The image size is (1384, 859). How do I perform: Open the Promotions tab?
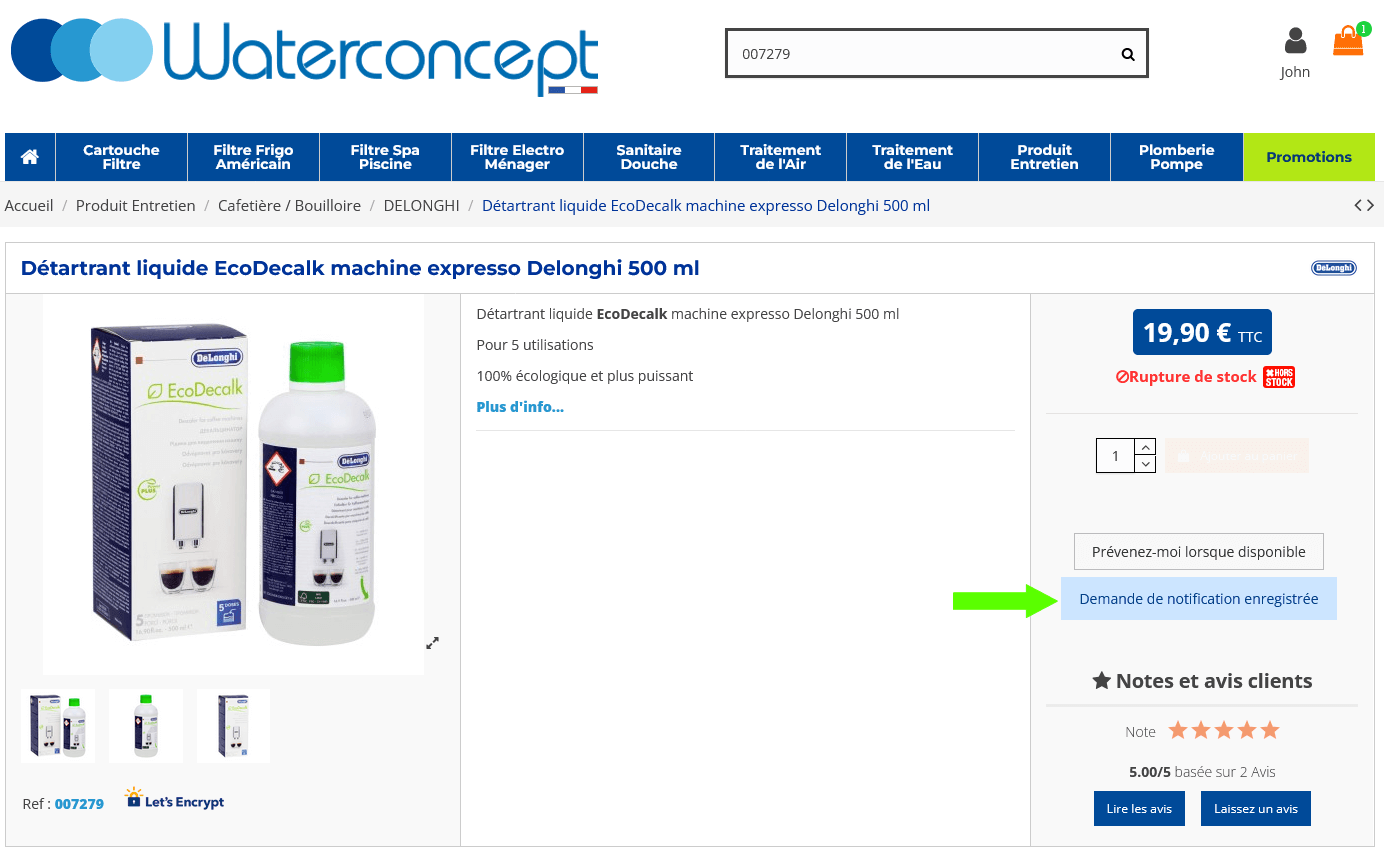point(1308,157)
